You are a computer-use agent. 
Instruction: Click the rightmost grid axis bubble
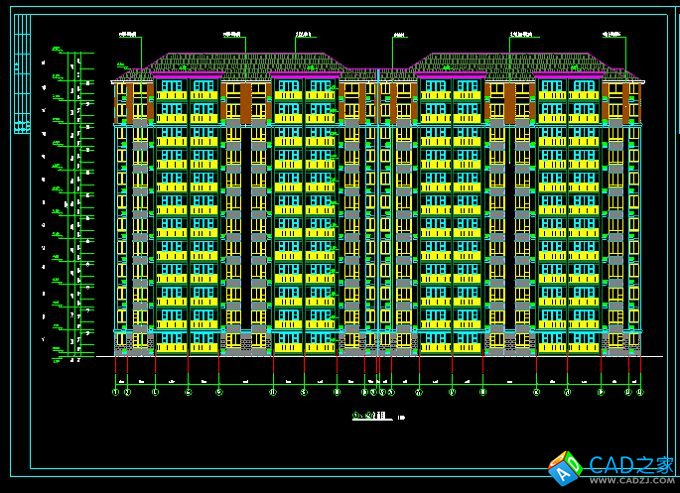click(640, 392)
